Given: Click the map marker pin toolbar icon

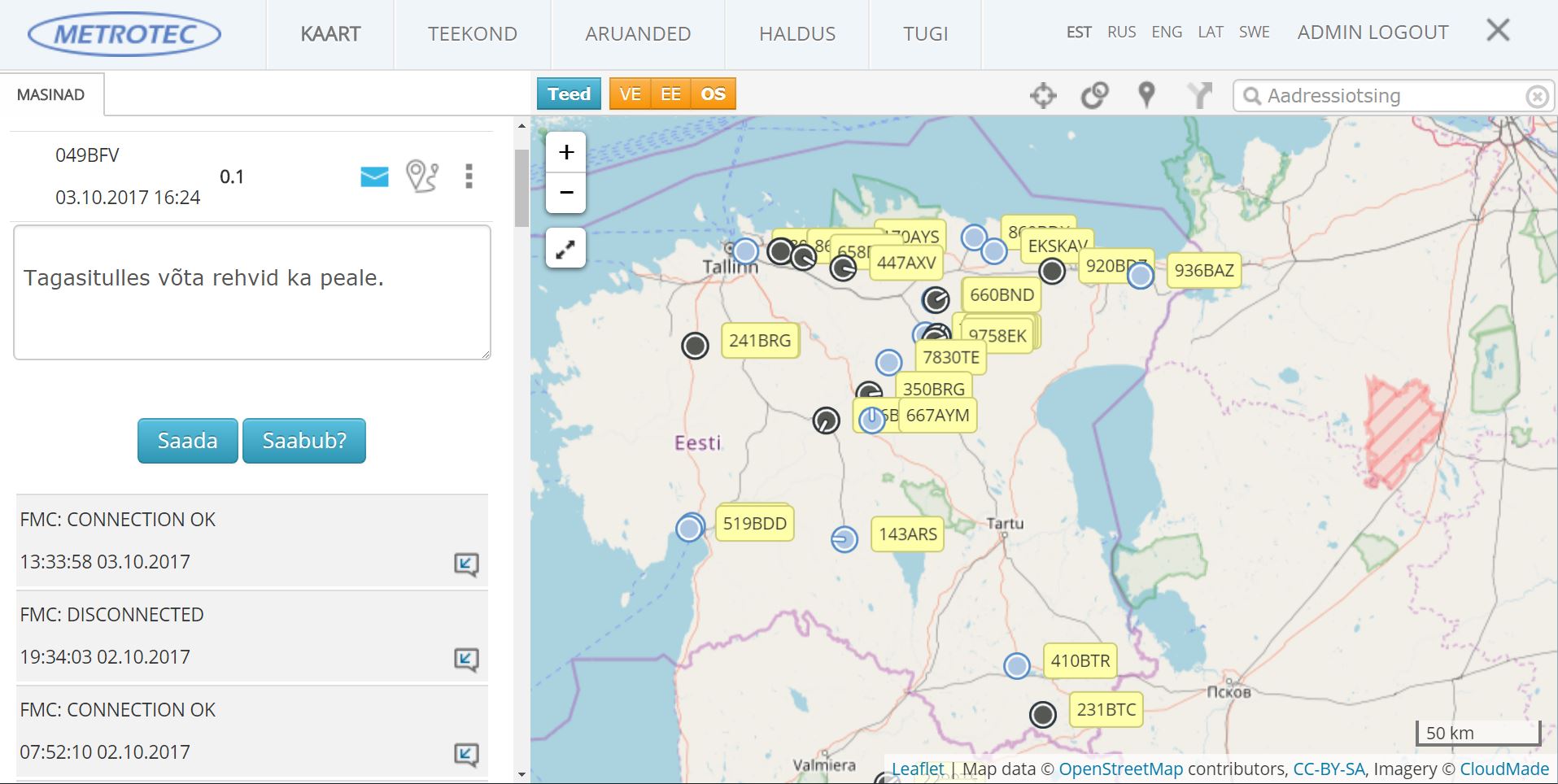Looking at the screenshot, I should [1146, 95].
